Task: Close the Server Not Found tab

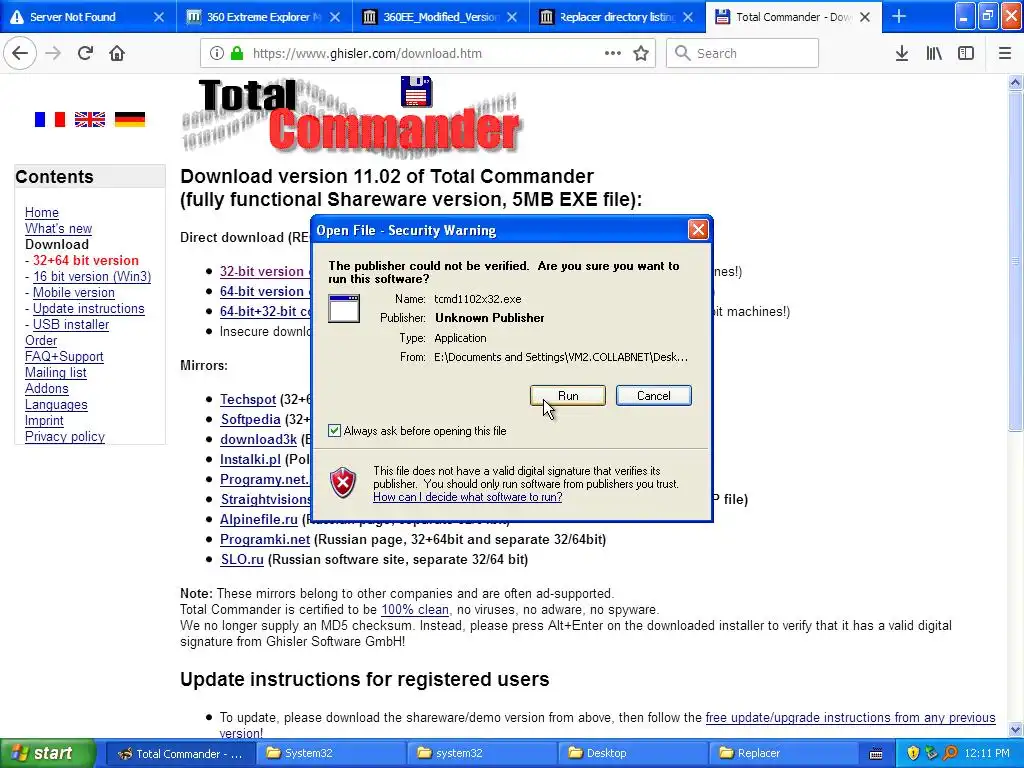Action: 159,17
